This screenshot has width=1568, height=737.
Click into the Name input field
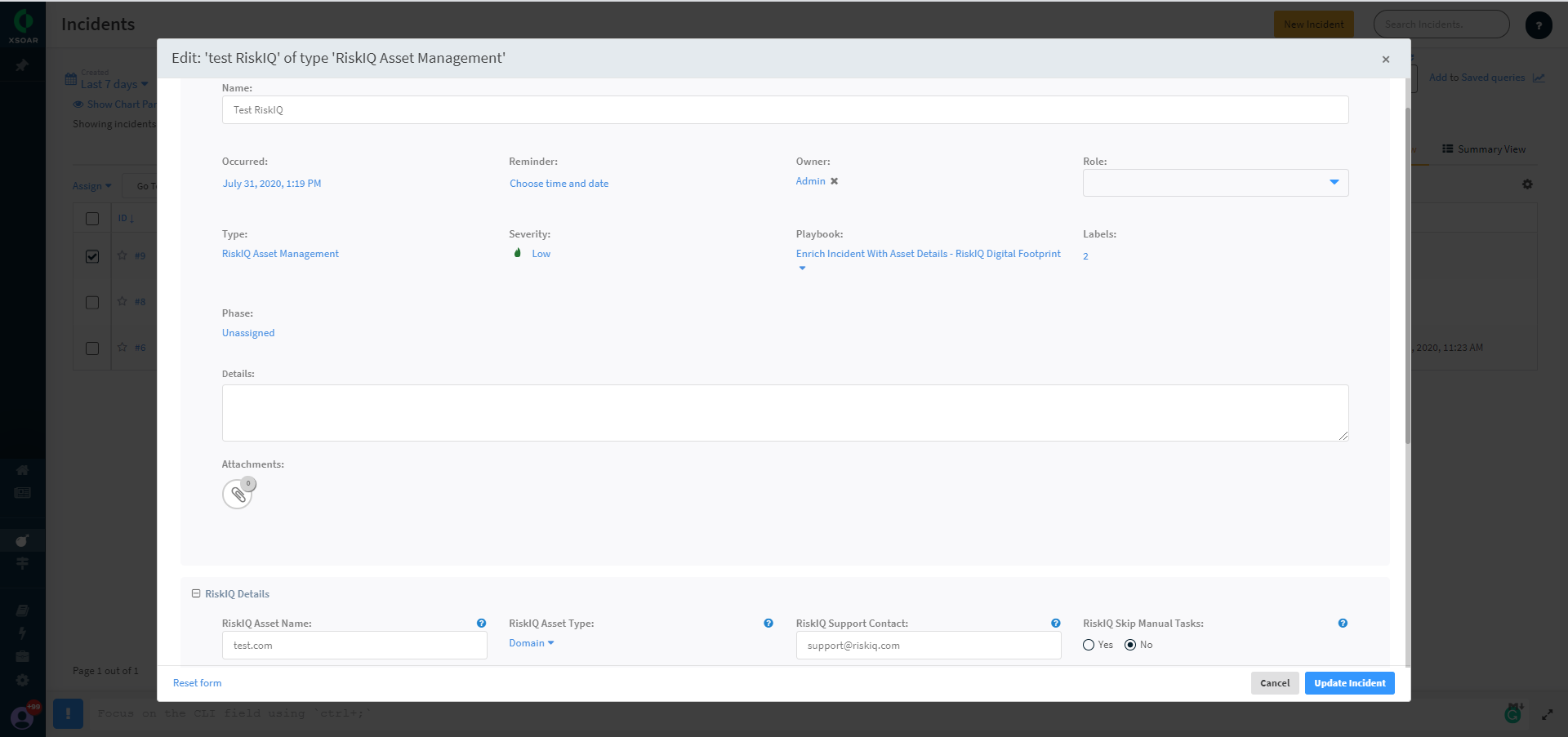click(x=785, y=110)
